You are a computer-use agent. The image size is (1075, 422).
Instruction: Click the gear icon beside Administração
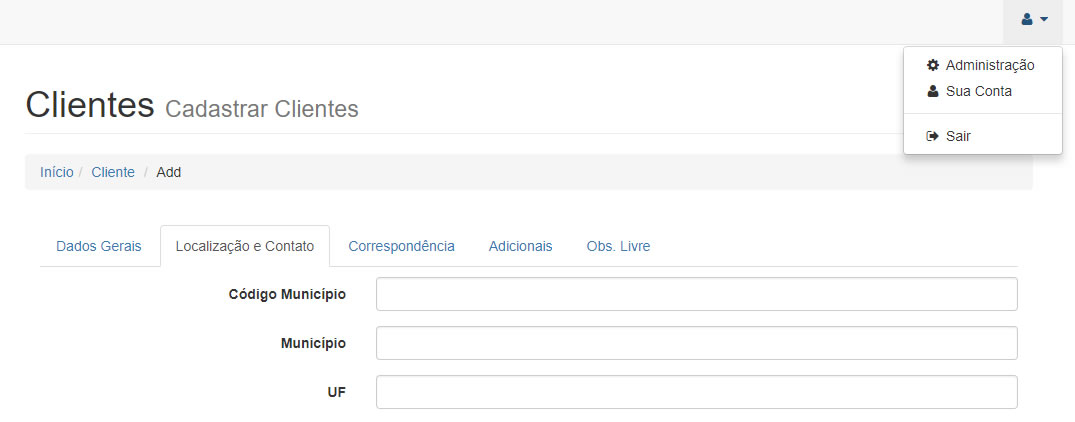pos(933,65)
